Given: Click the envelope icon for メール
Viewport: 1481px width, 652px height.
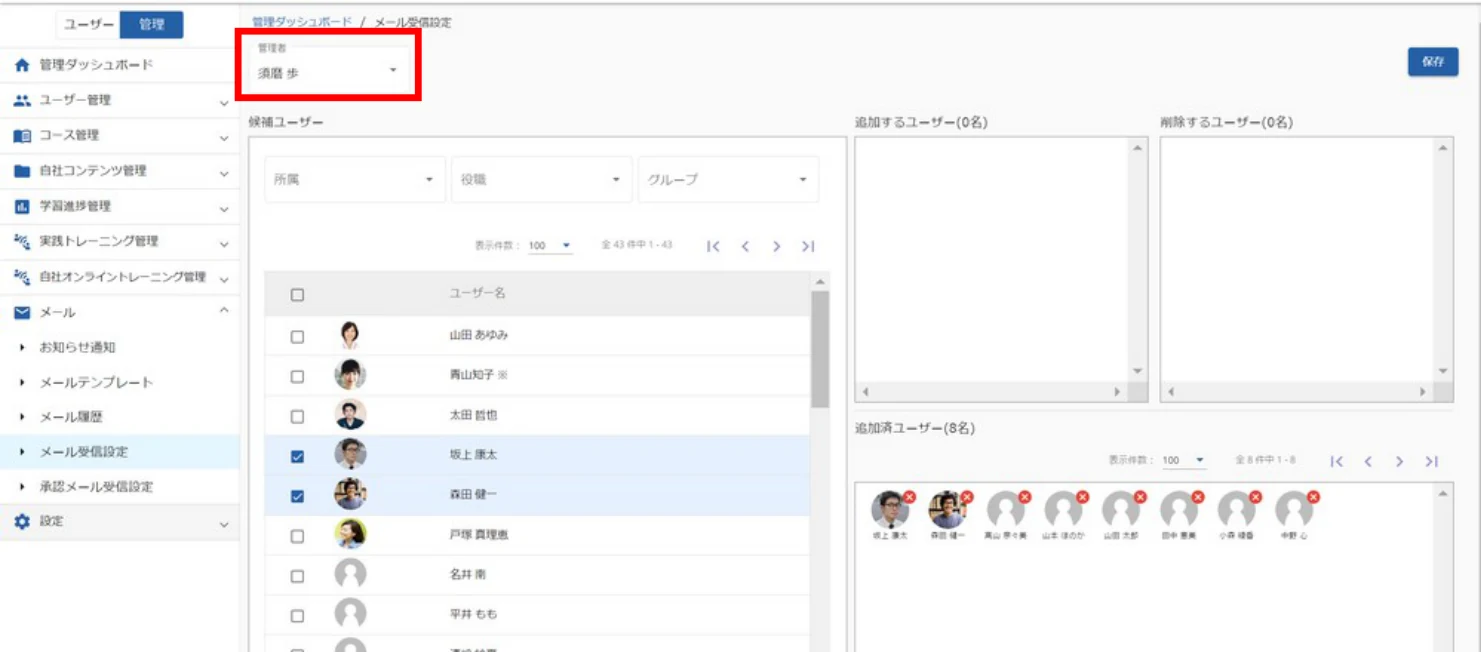Looking at the screenshot, I should [x=22, y=313].
